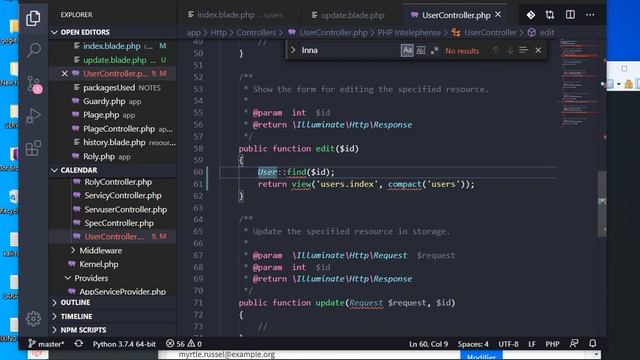Toggle Match Case in find widget
Image resolution: width=640 pixels, height=360 pixels.
[x=407, y=51]
